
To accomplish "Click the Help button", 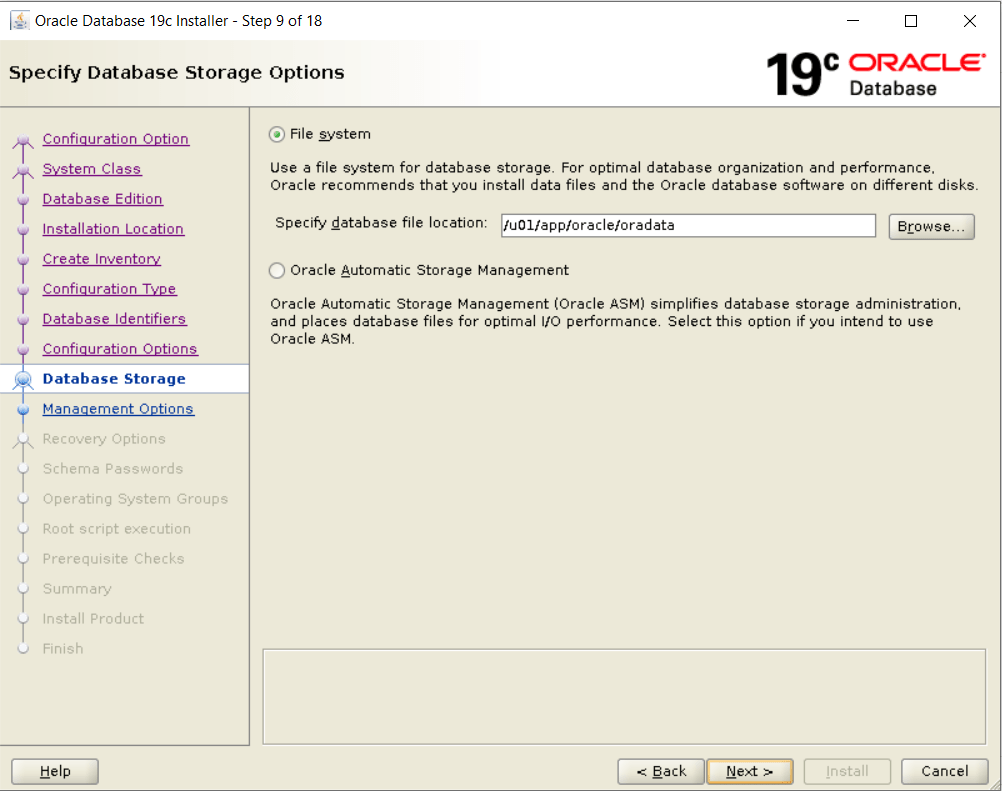I will pos(55,771).
